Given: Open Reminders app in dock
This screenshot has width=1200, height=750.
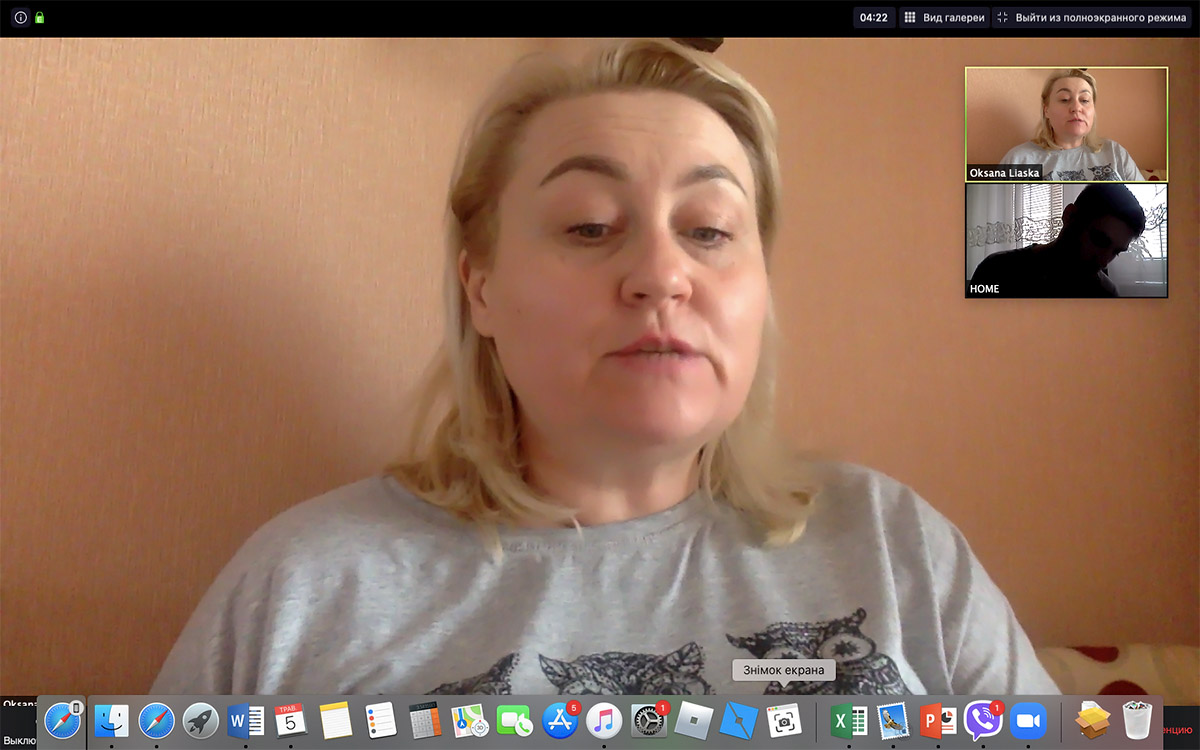Looking at the screenshot, I should pos(381,720).
